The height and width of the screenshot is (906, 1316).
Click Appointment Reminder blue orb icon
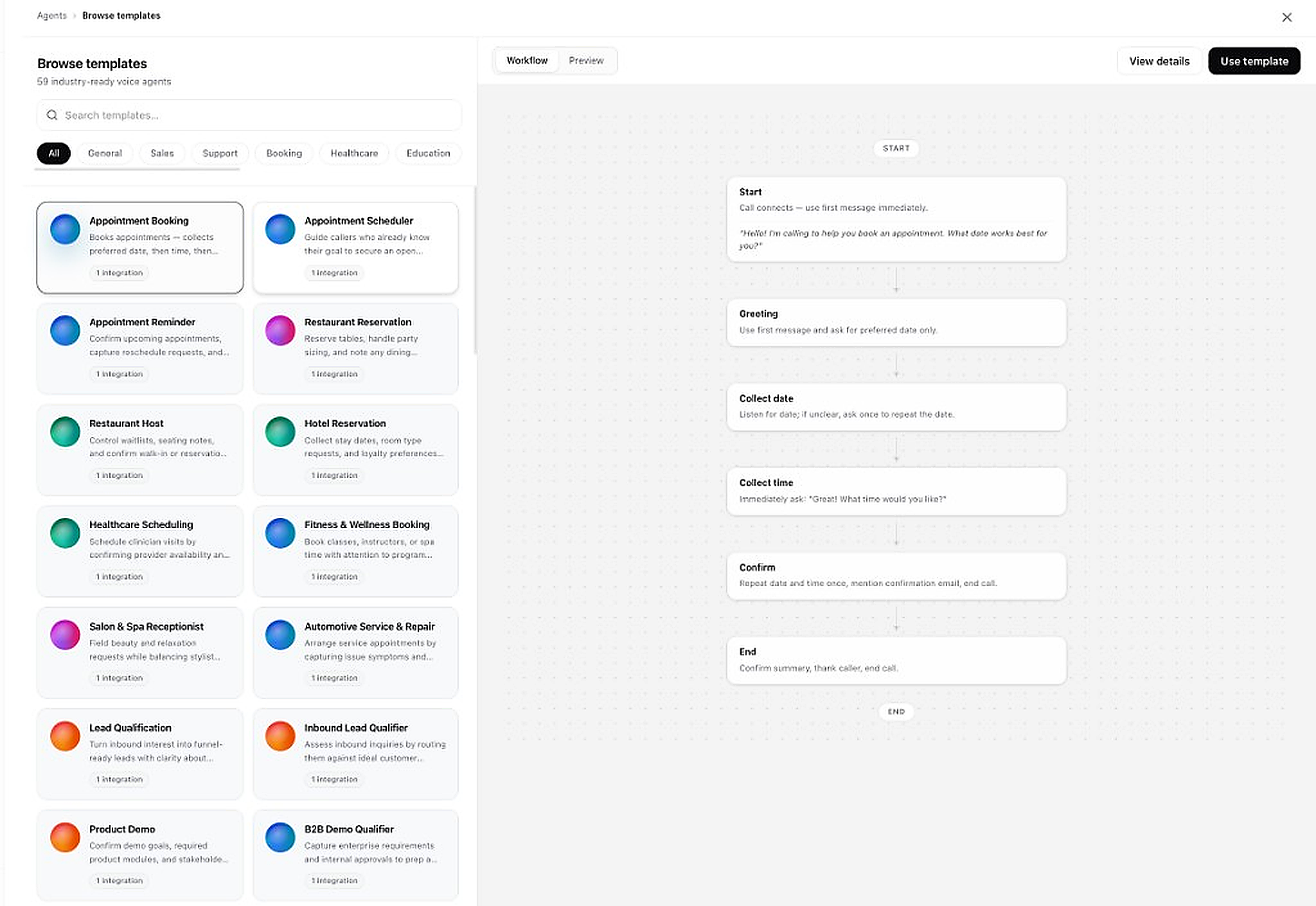coord(65,330)
